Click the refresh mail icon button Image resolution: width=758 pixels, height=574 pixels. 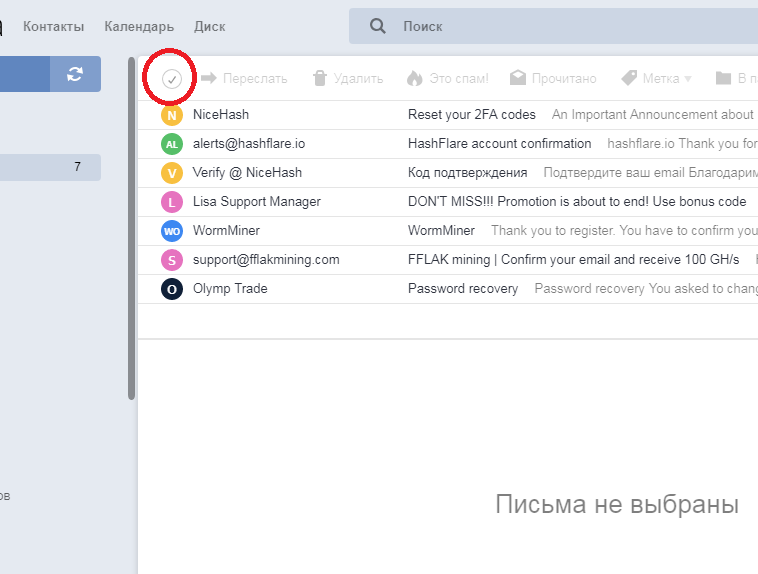(75, 74)
